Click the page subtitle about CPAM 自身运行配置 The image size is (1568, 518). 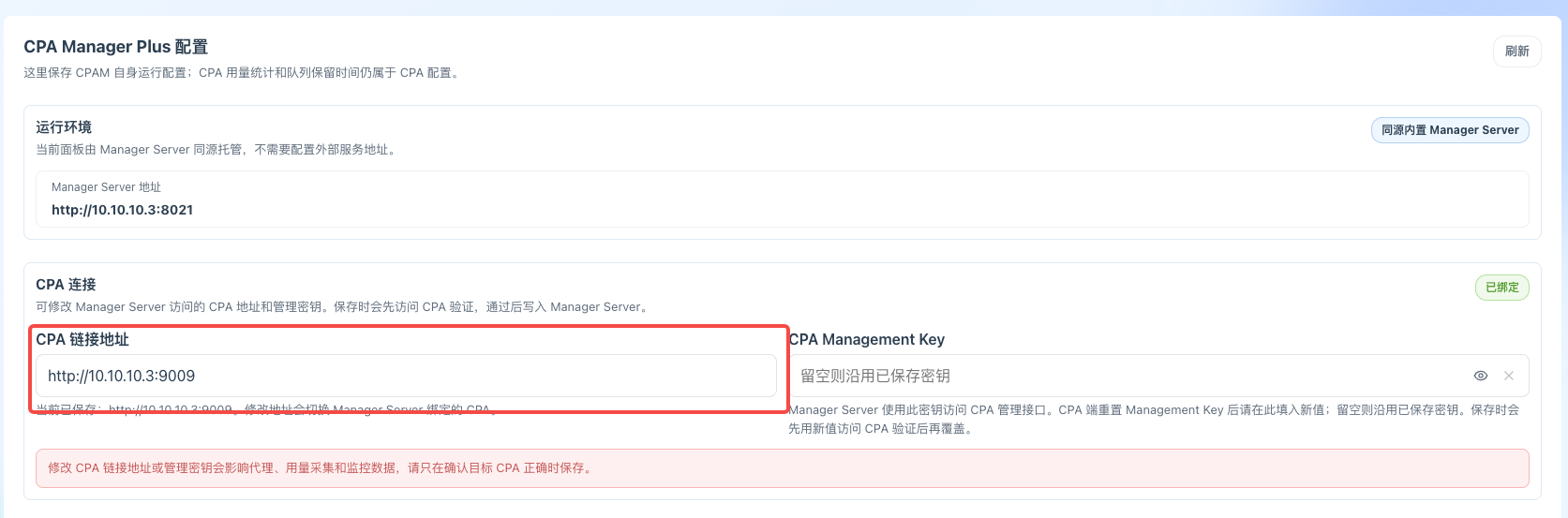click(244, 73)
